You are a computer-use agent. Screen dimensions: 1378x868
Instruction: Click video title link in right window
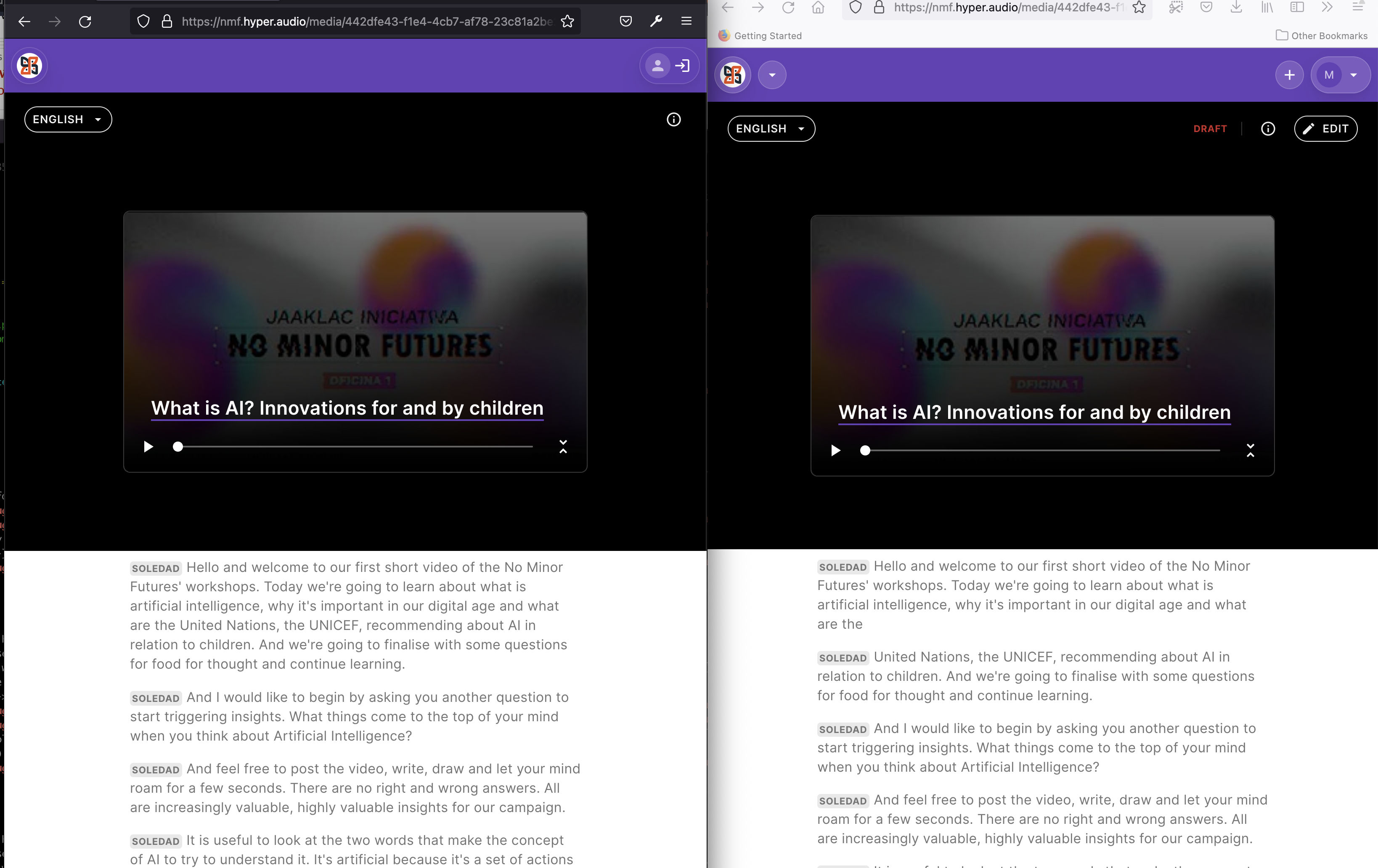1034,413
